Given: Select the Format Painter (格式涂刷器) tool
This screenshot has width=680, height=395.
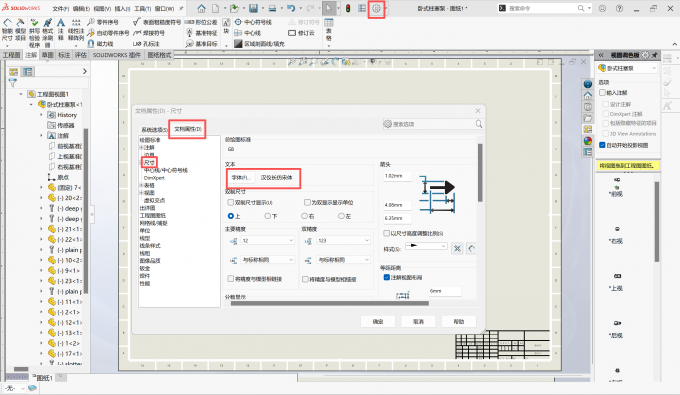Looking at the screenshot, I should pos(48,33).
